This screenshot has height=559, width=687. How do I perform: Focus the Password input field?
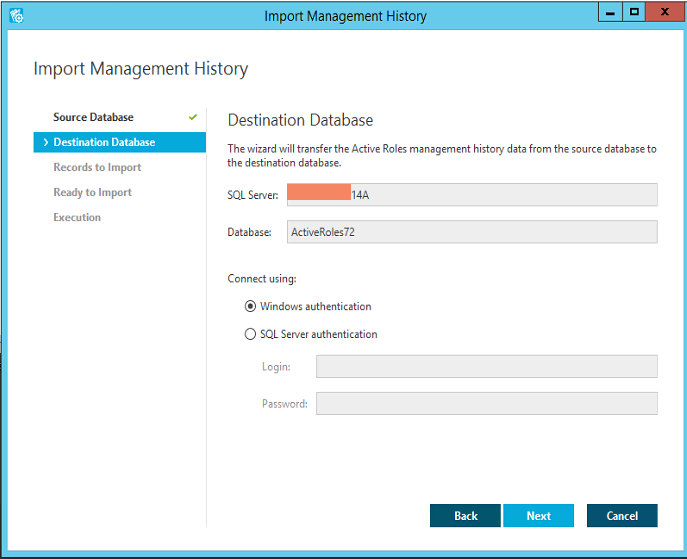point(487,403)
